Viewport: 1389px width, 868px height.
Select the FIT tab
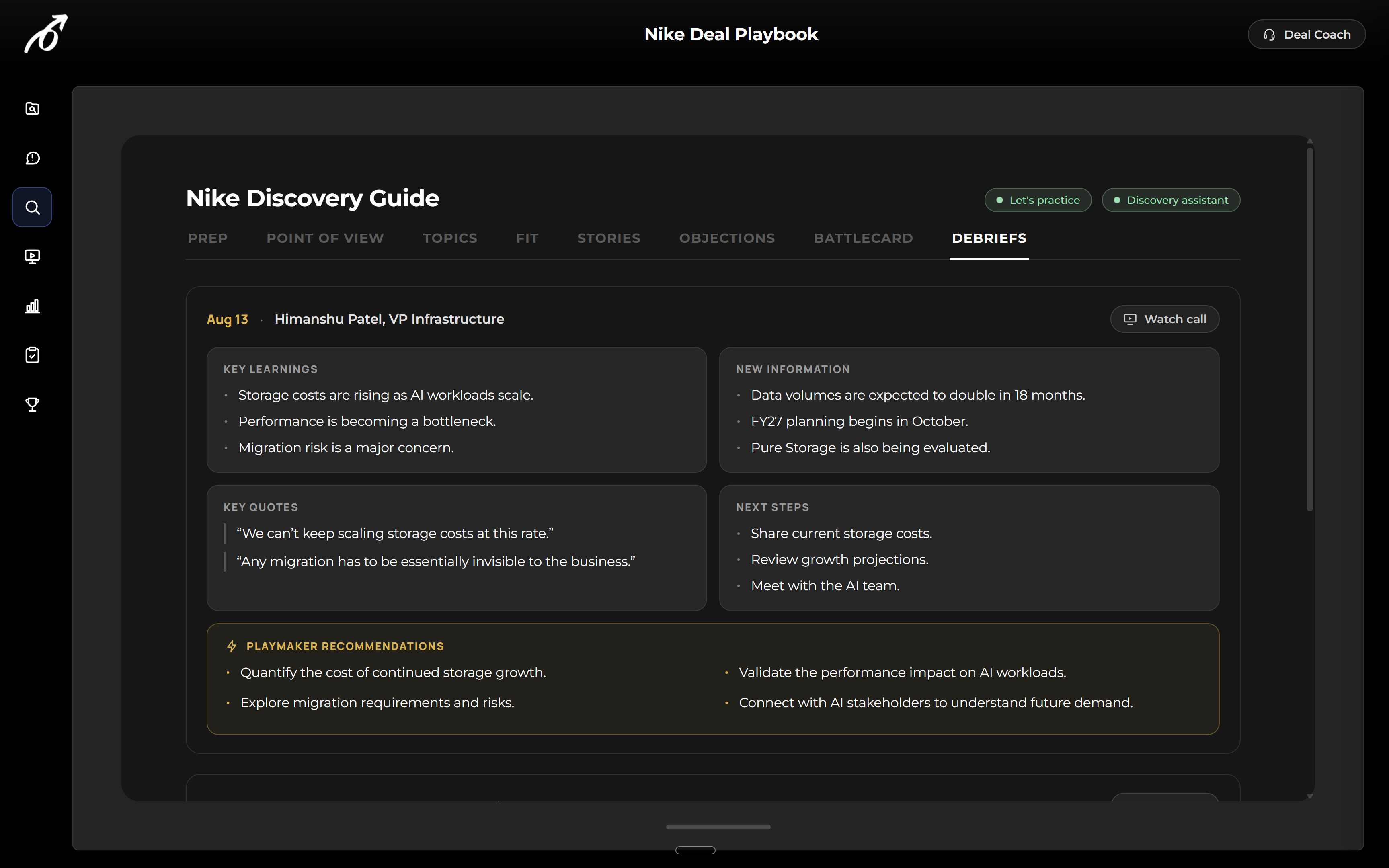[x=527, y=238]
